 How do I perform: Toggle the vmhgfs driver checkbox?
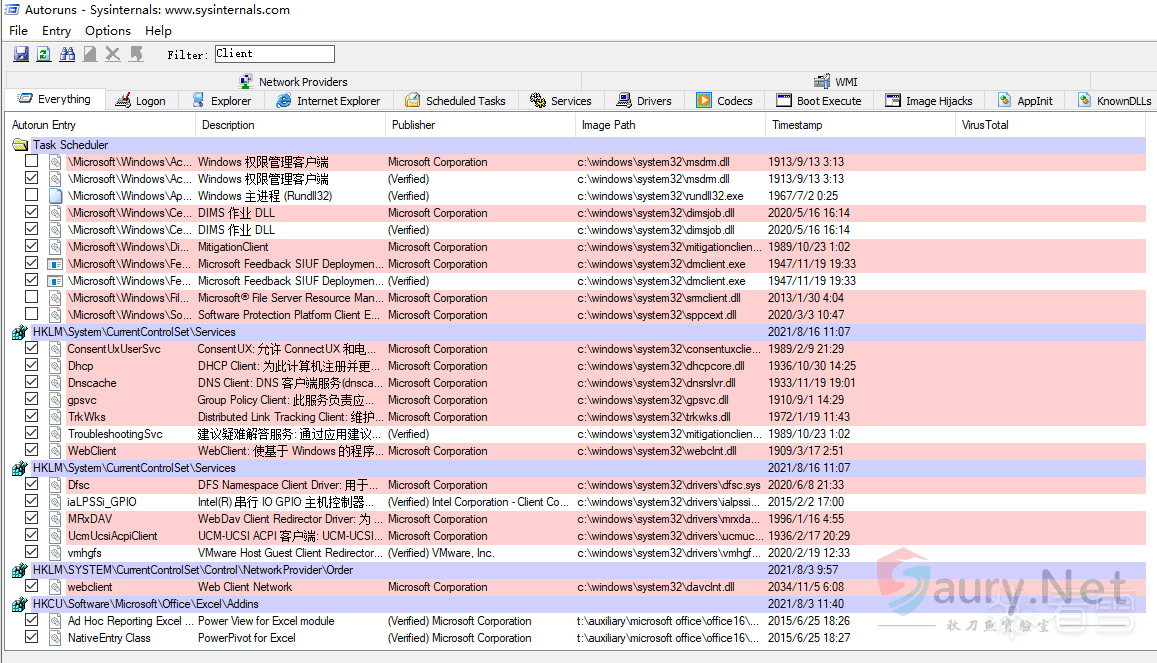coord(32,553)
